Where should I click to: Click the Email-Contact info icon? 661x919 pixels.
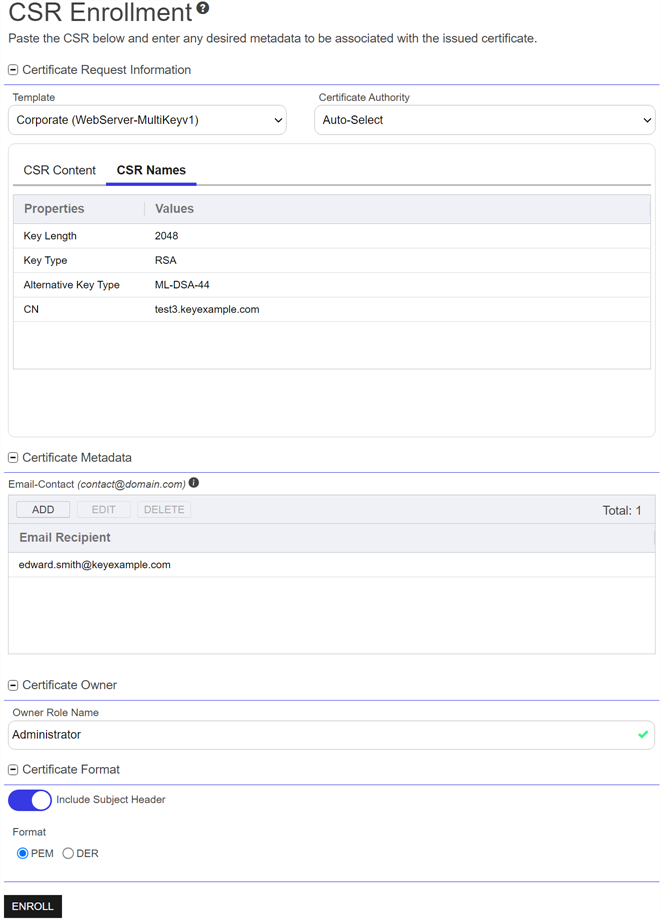click(194, 483)
